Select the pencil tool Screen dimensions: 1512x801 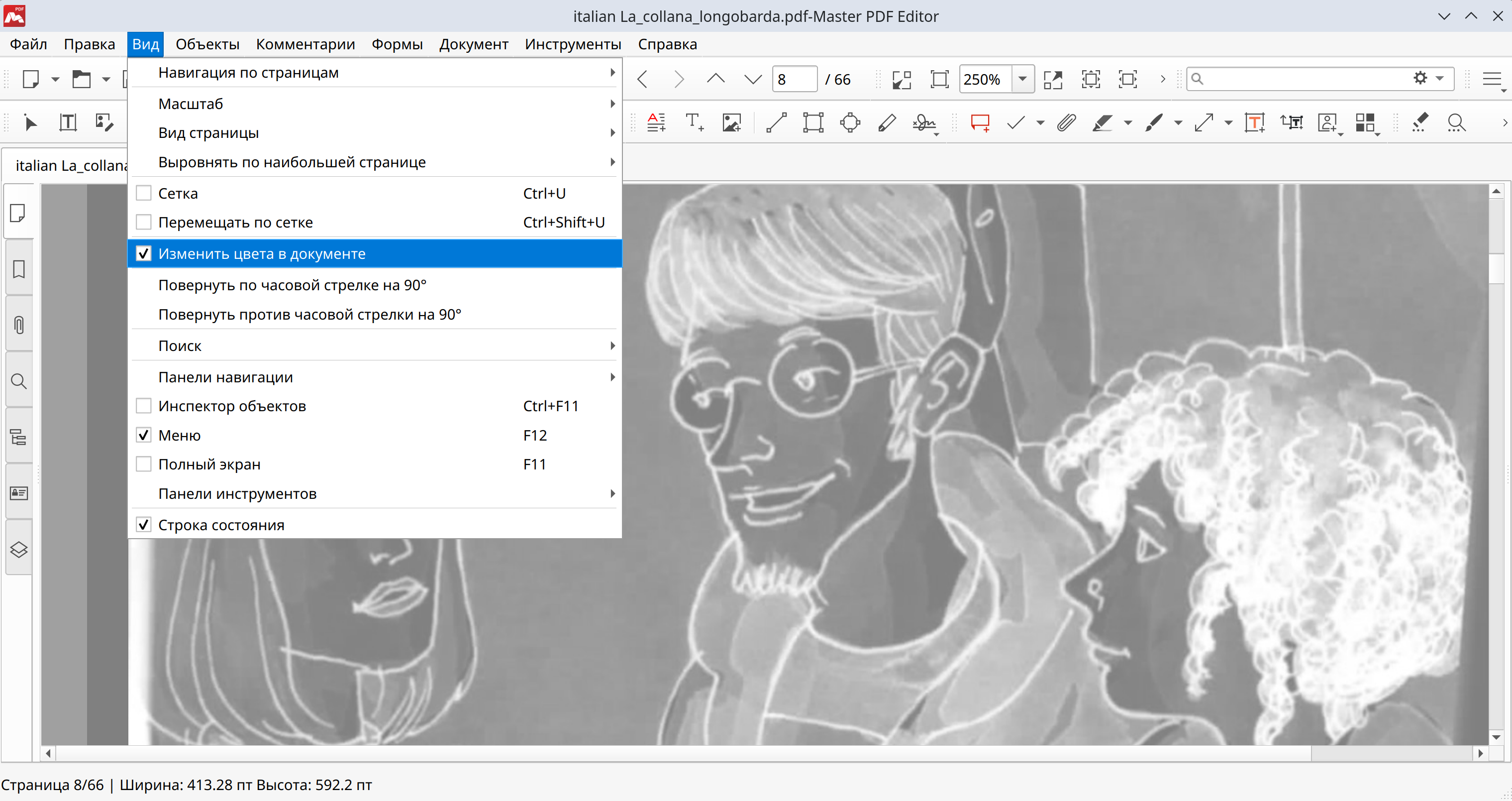[887, 123]
